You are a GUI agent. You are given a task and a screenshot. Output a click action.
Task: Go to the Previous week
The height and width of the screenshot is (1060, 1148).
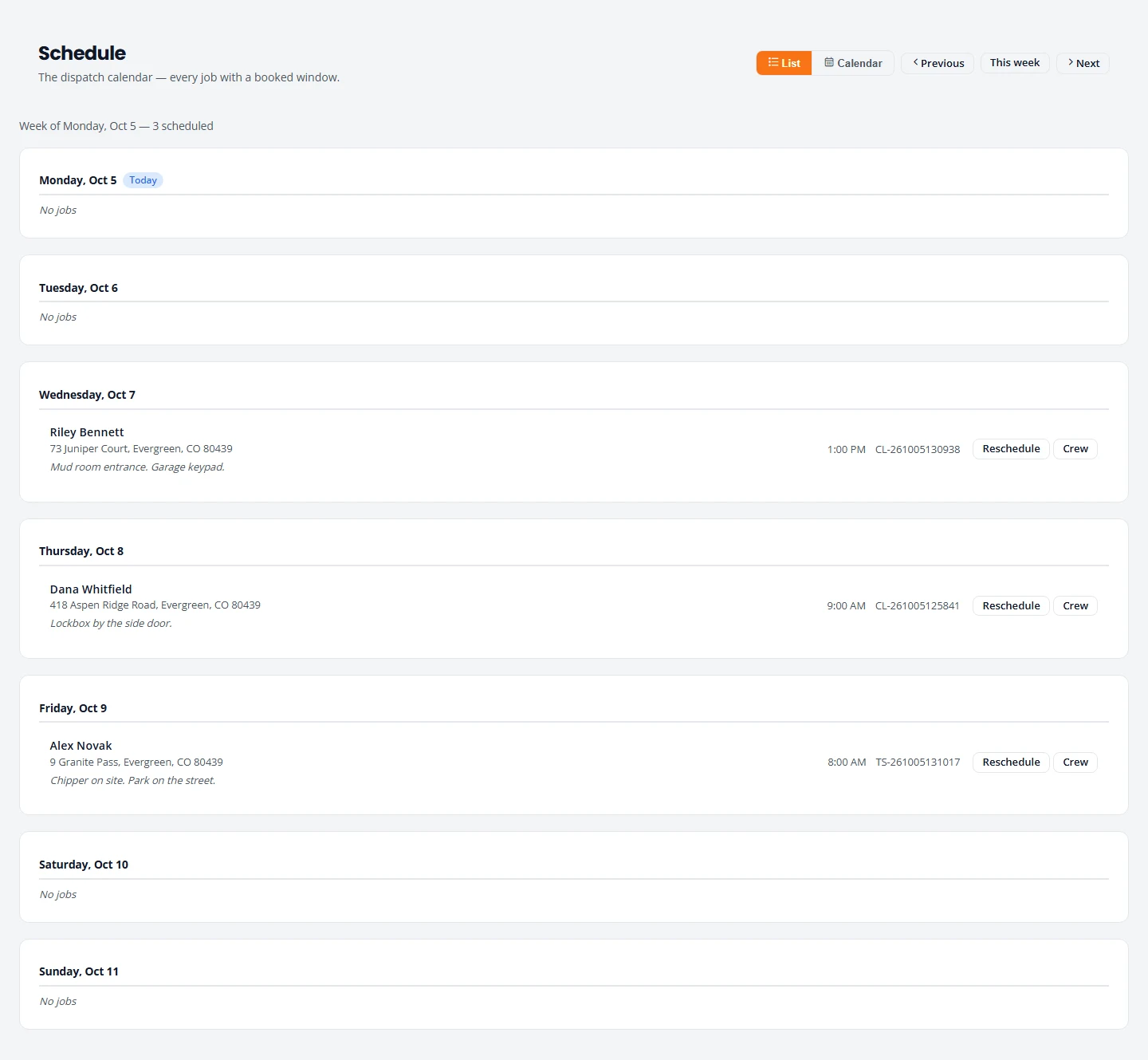pyautogui.click(x=938, y=63)
